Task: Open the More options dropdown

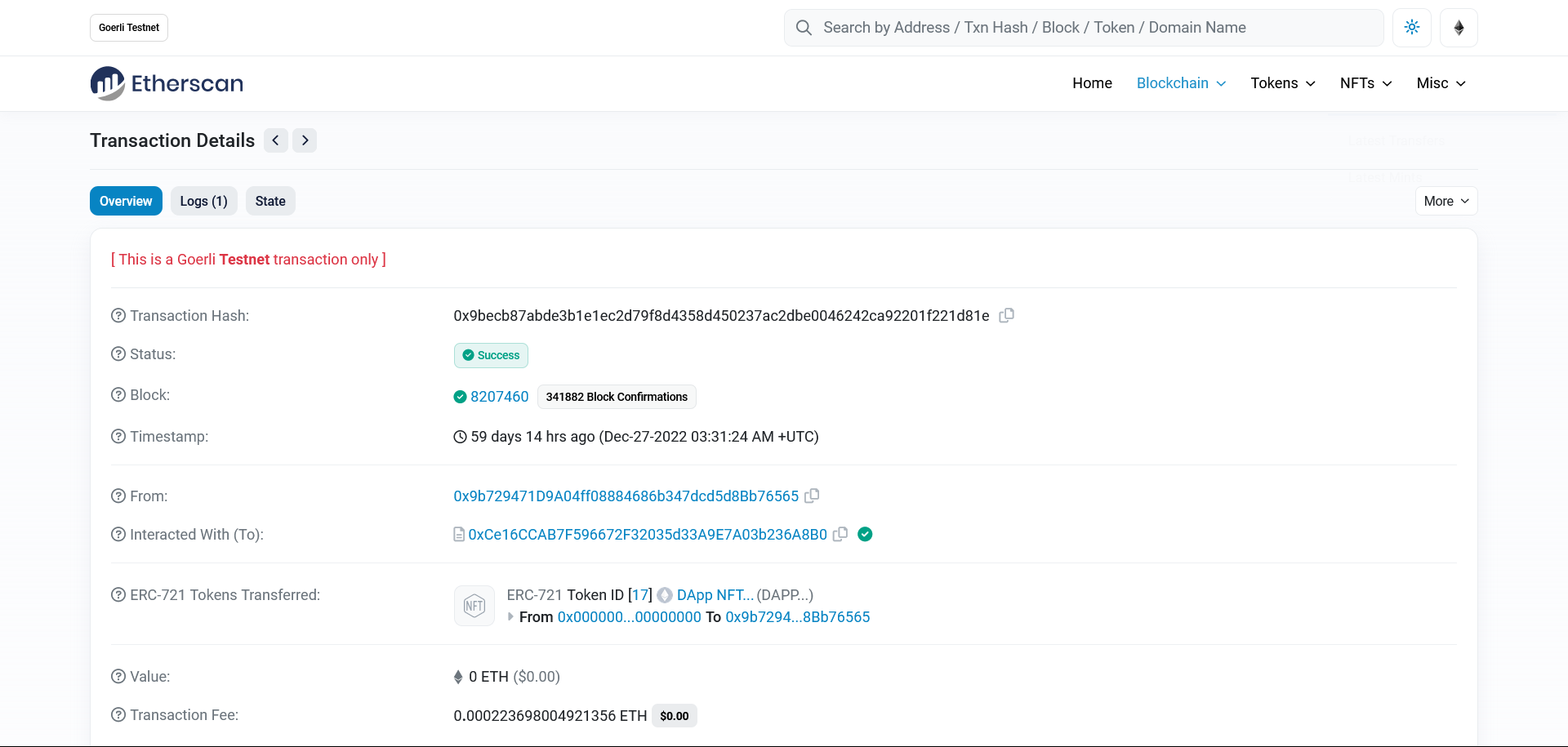Action: pyautogui.click(x=1445, y=200)
